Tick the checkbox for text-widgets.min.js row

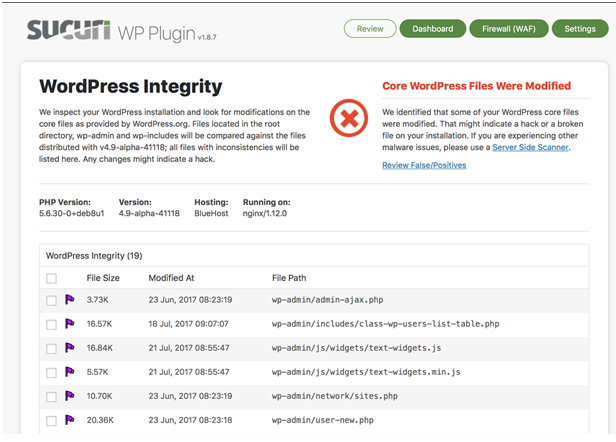pyautogui.click(x=51, y=372)
